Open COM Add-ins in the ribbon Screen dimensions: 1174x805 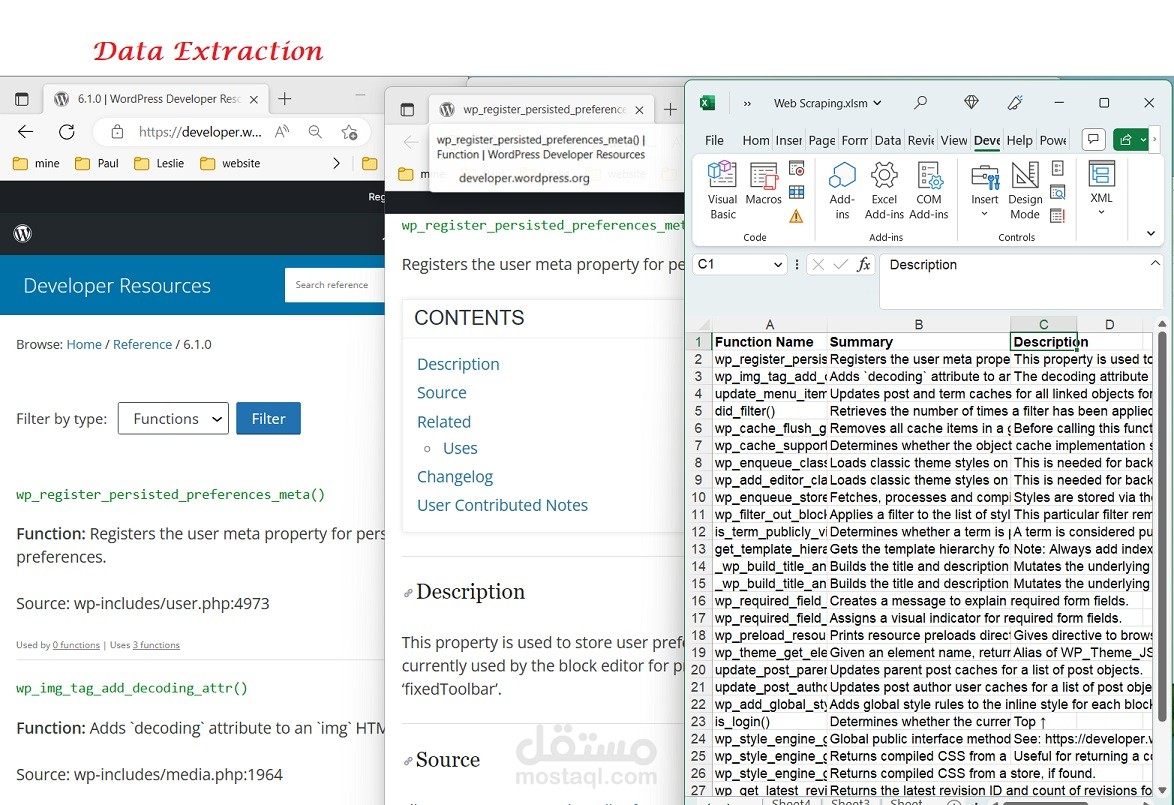[928, 190]
